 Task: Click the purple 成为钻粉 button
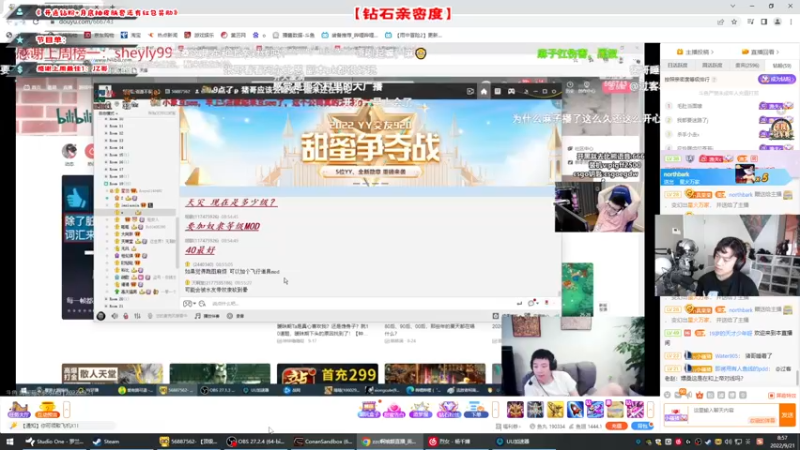coord(777,79)
